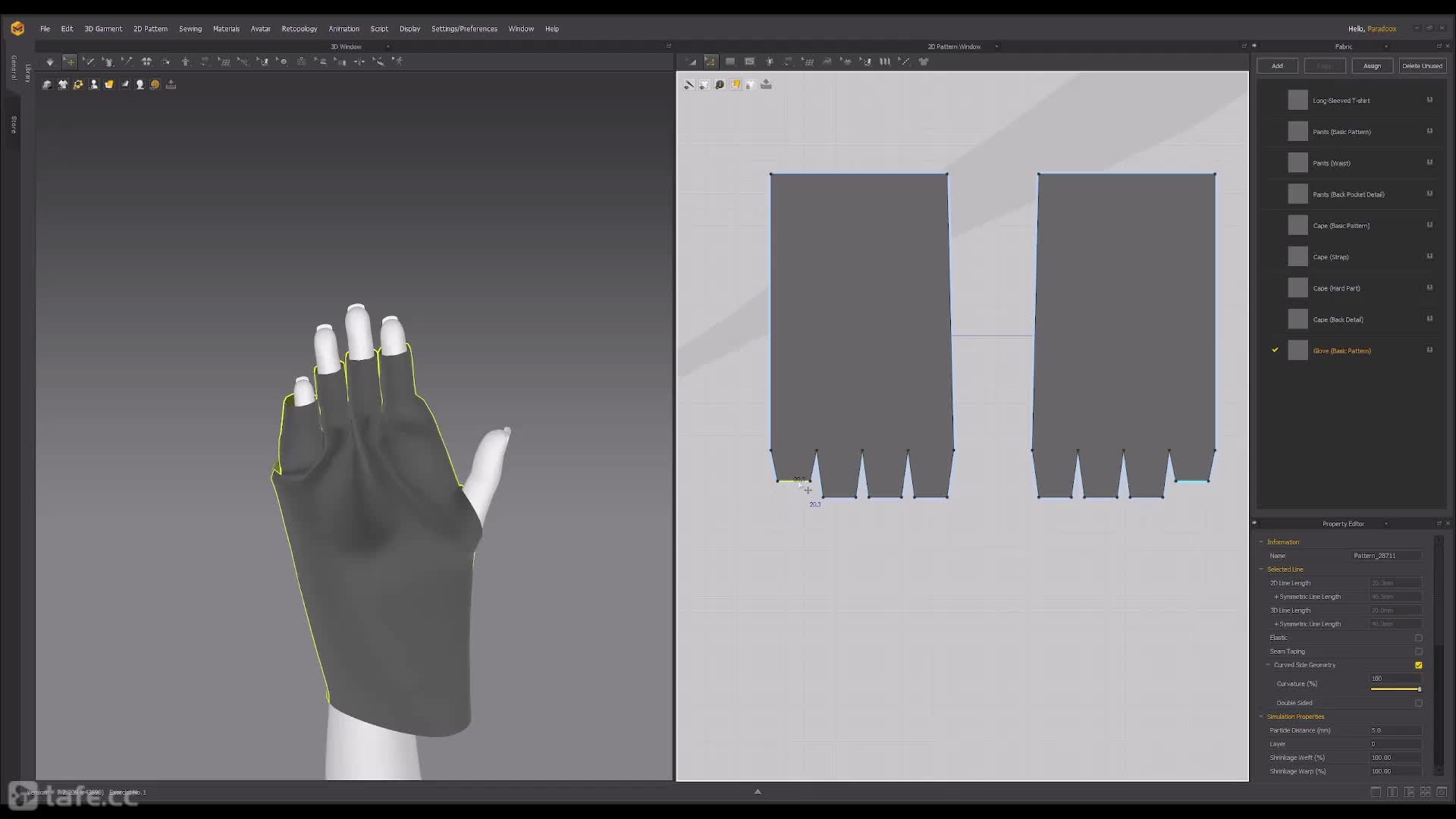Select the Select/Move tool in 3D toolbar
The width and height of the screenshot is (1456, 819).
point(69,61)
